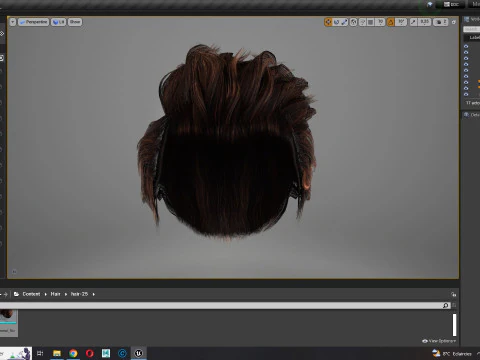Click the folder icon before Content path
The width and height of the screenshot is (480, 360).
pos(16,294)
